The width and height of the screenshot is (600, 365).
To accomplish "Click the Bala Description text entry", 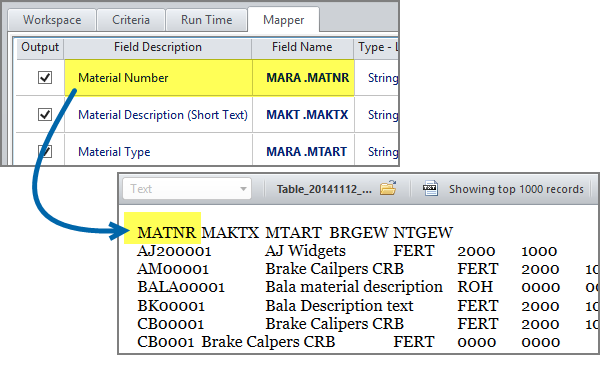I will click(339, 305).
